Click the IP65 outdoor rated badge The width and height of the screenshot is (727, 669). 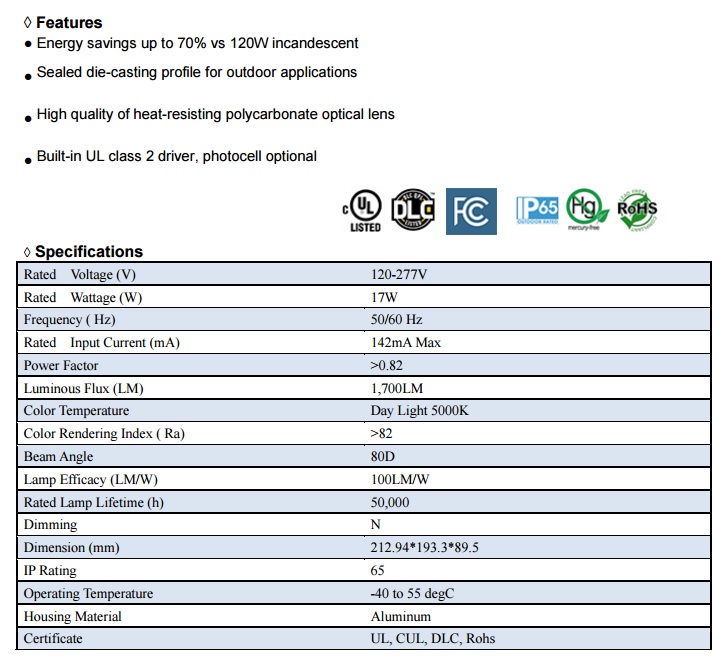tap(538, 210)
